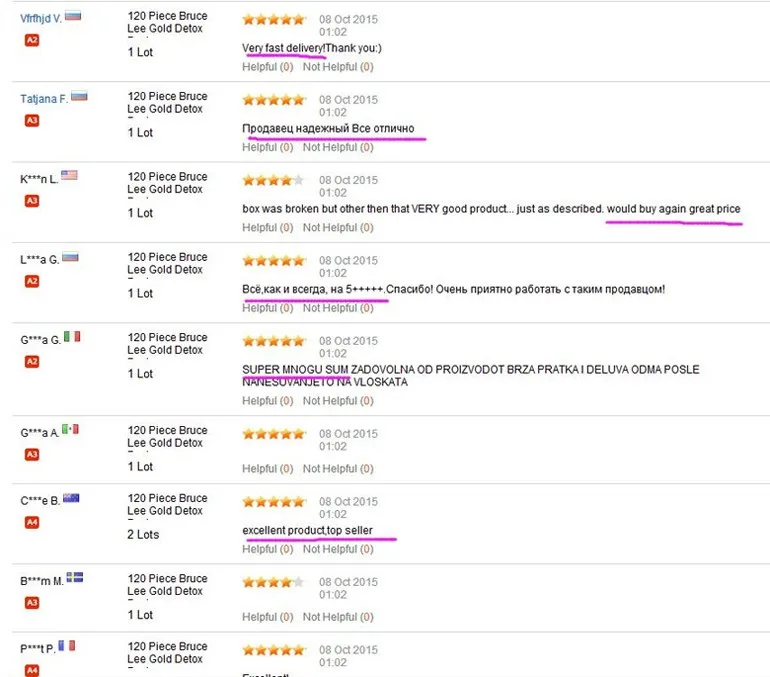Click the flag icon beside Tatjana F.
Viewport: 770px width, 677px height.
pos(79,96)
